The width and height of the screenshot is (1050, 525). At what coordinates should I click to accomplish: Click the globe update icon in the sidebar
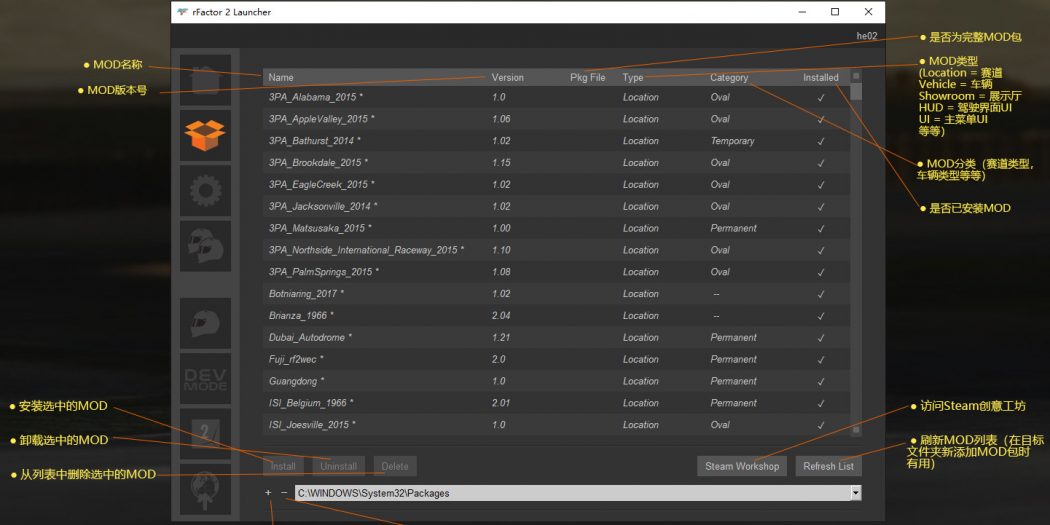206,489
